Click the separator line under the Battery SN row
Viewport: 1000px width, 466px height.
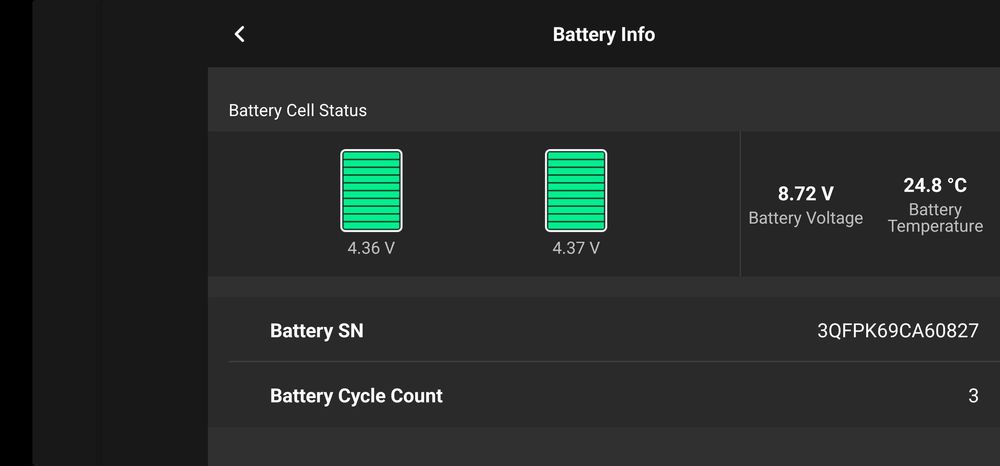point(600,361)
